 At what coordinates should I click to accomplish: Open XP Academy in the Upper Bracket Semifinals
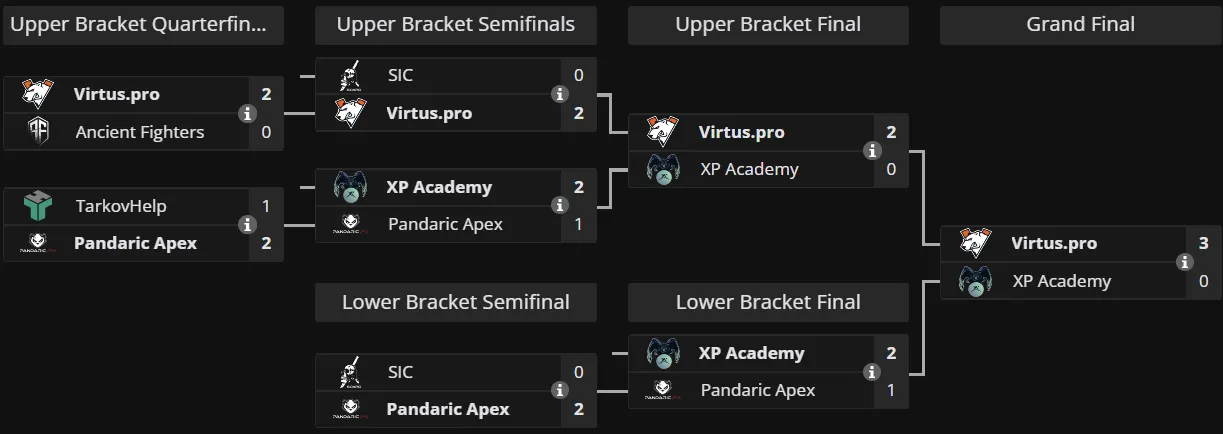click(439, 187)
